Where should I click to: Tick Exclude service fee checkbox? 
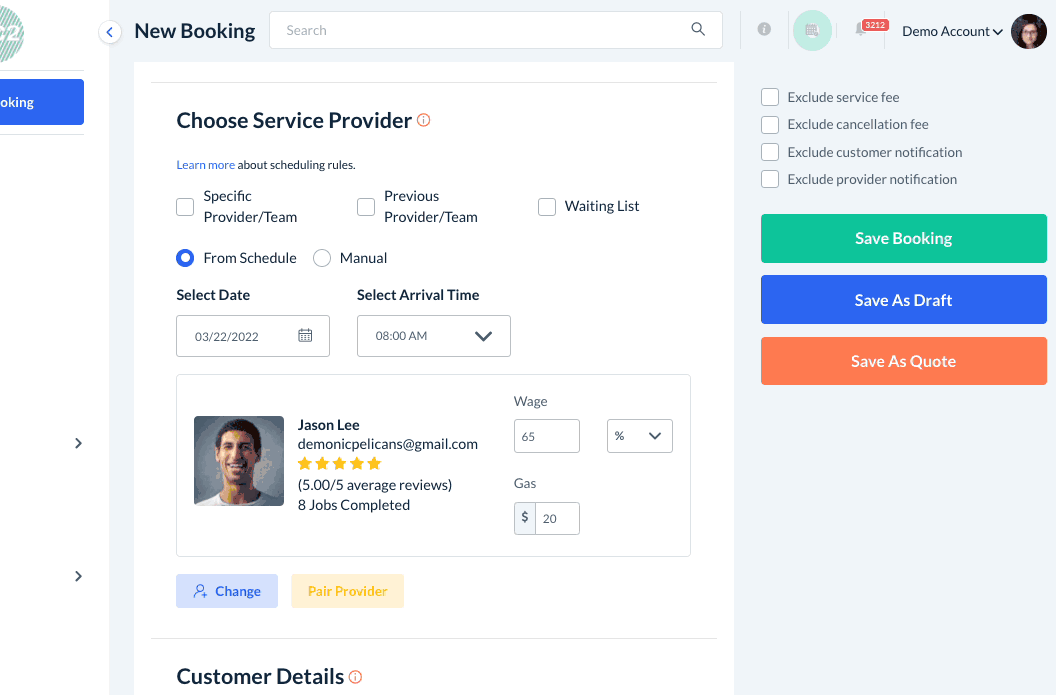click(x=770, y=97)
